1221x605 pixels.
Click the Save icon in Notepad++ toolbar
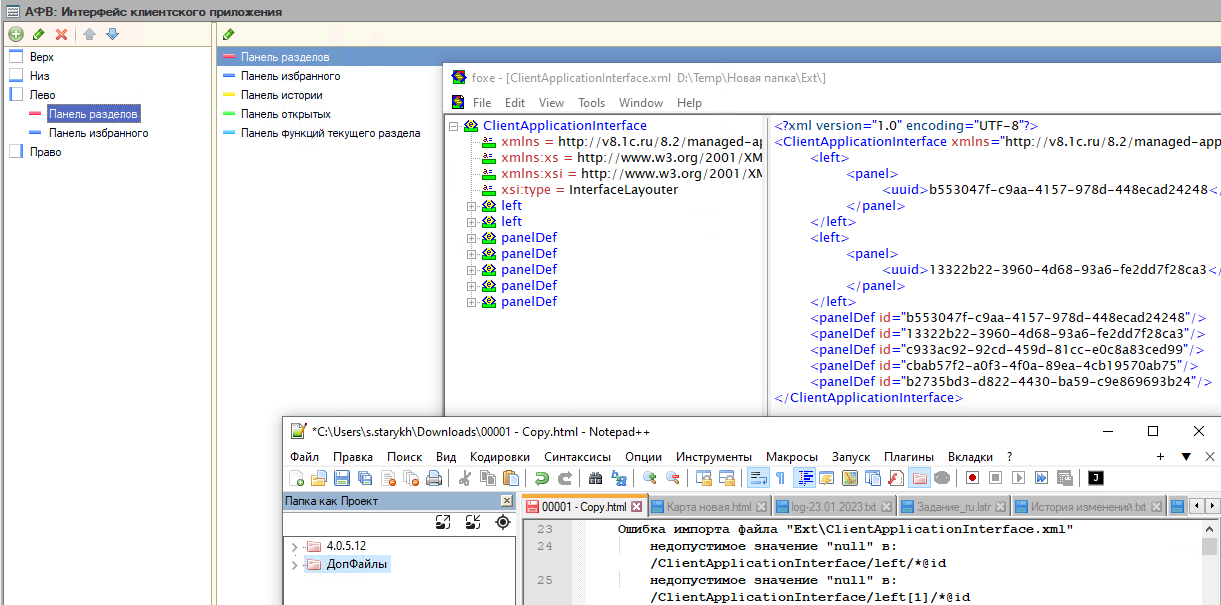[x=342, y=478]
